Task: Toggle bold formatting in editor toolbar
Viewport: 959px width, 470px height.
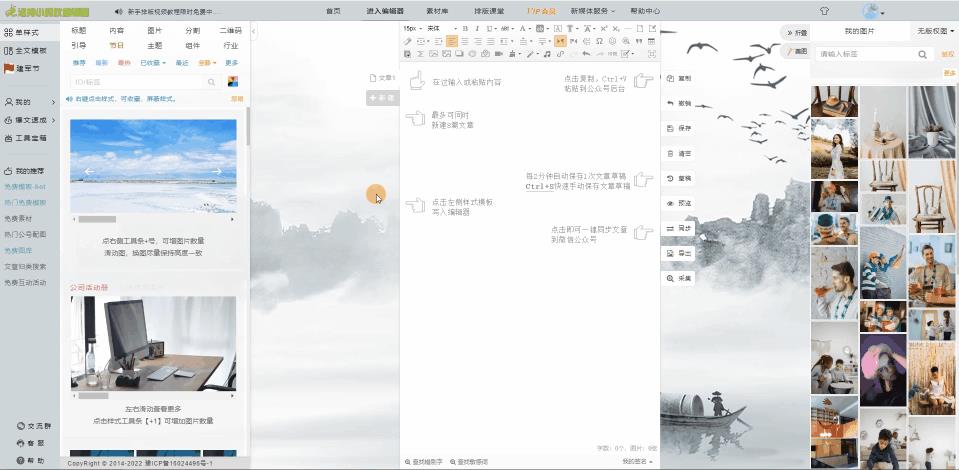Action: (x=466, y=29)
